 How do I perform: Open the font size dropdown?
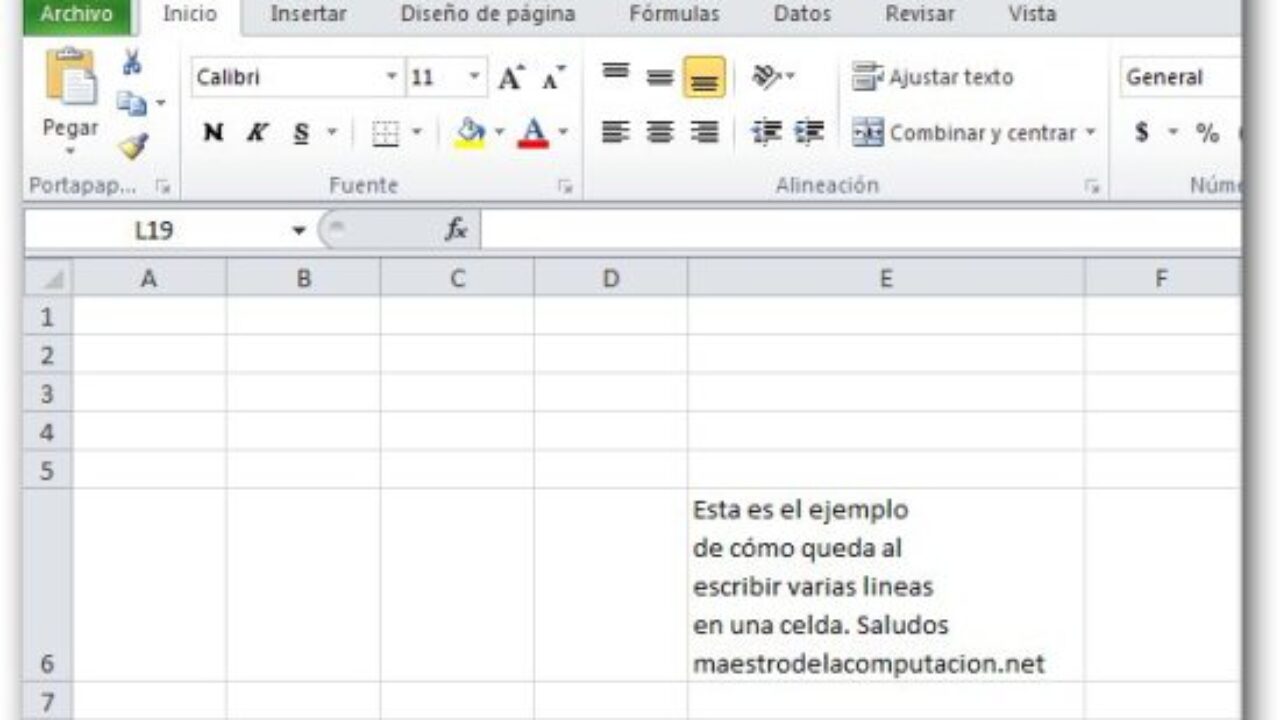pos(475,78)
